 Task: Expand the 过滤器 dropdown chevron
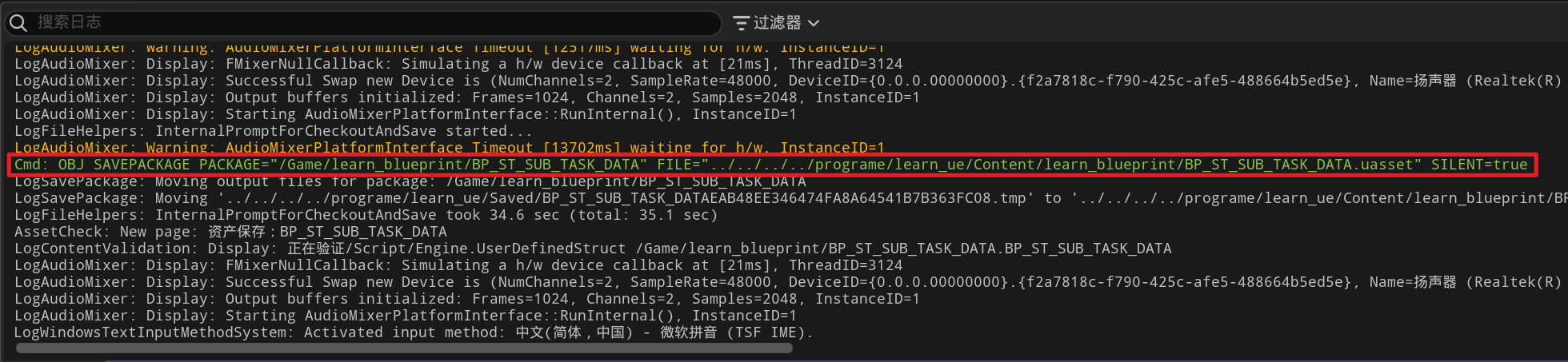tap(814, 23)
